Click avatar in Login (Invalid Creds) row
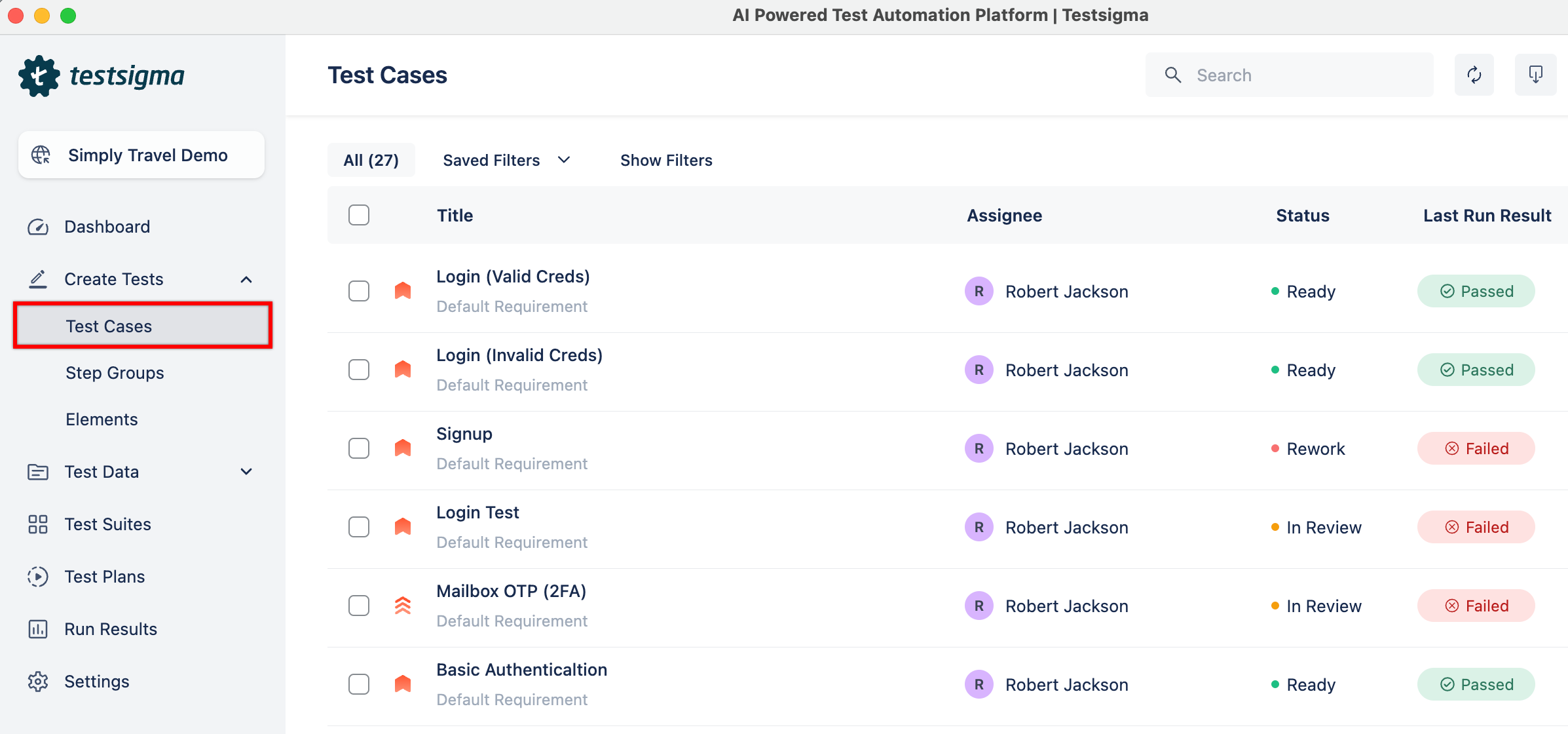Screen dimensions: 1568x734 coord(979,370)
